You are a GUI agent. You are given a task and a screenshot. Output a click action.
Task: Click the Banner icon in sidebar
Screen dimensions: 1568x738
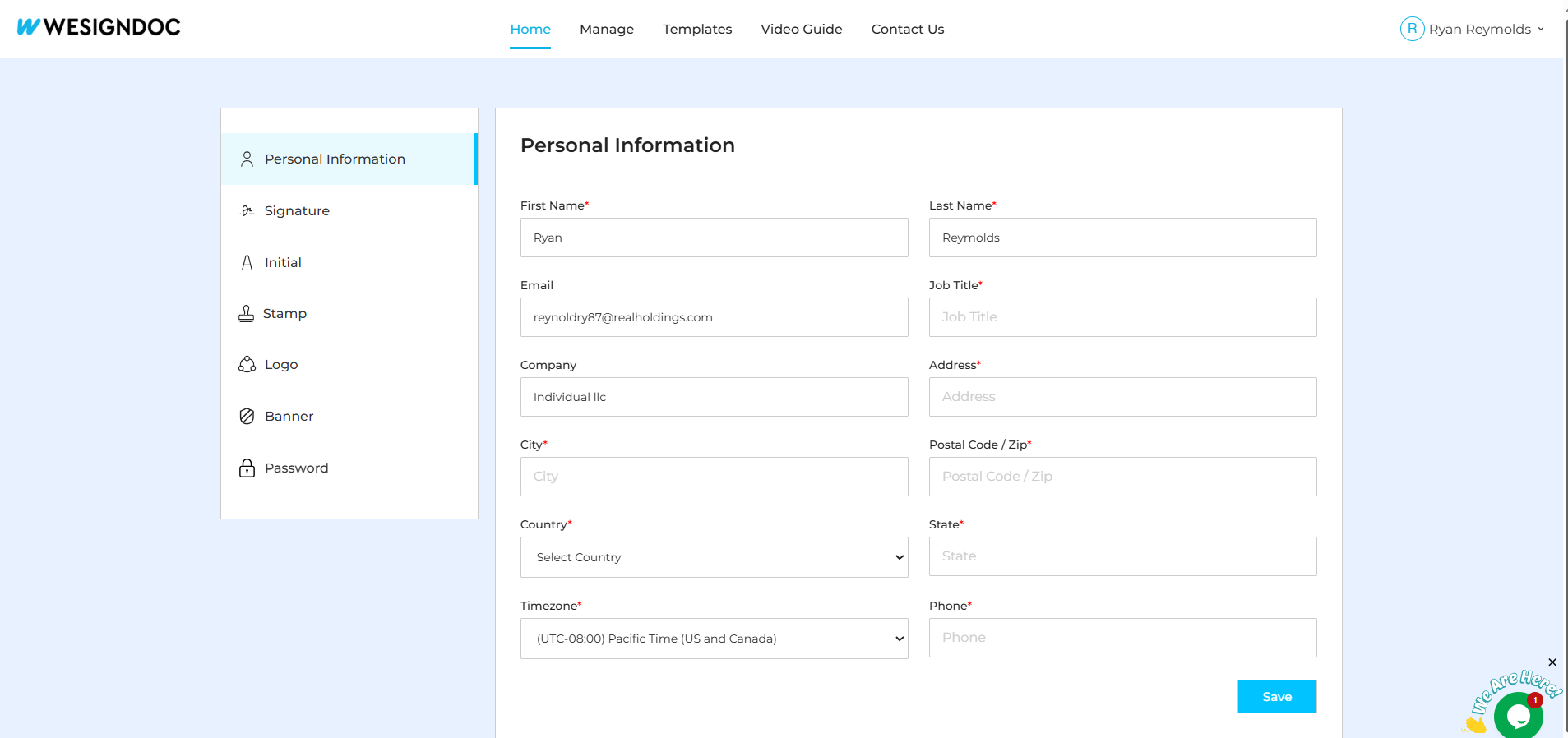point(247,417)
